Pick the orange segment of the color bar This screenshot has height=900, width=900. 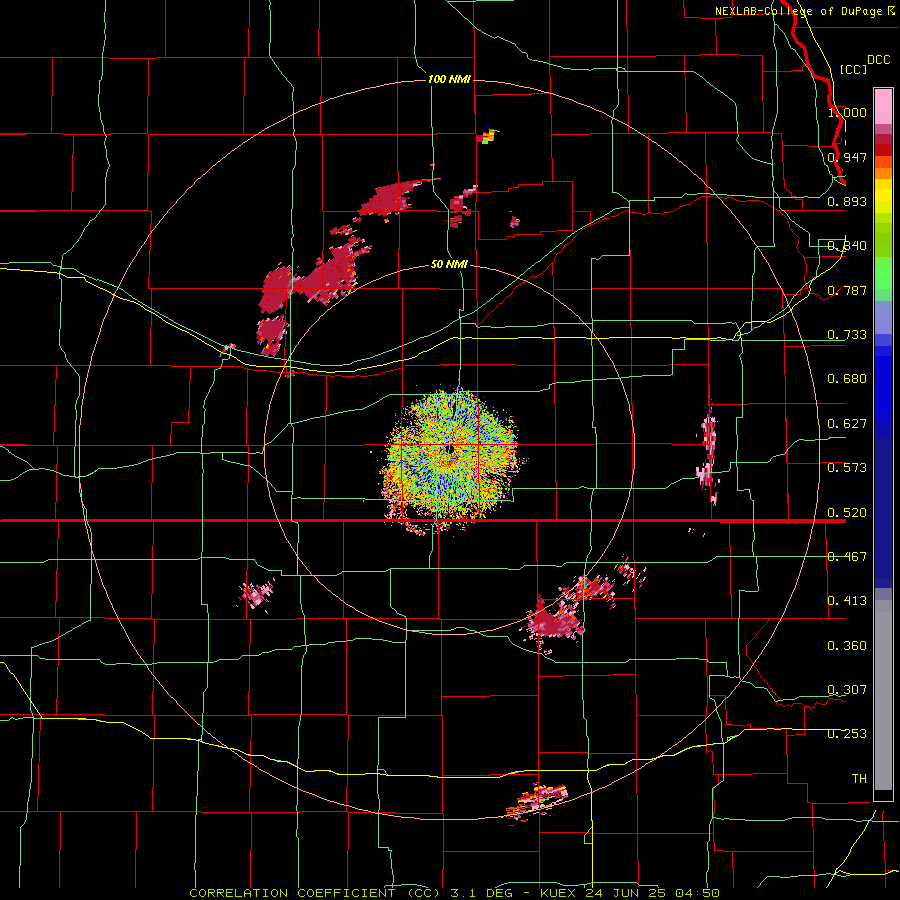pyautogui.click(x=883, y=172)
